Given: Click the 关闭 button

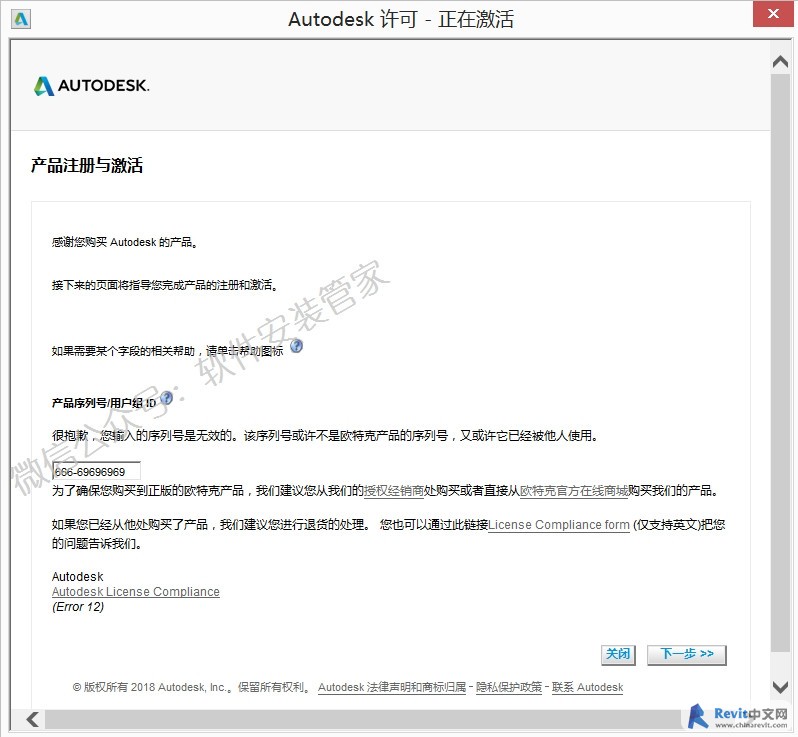Looking at the screenshot, I should coord(618,654).
